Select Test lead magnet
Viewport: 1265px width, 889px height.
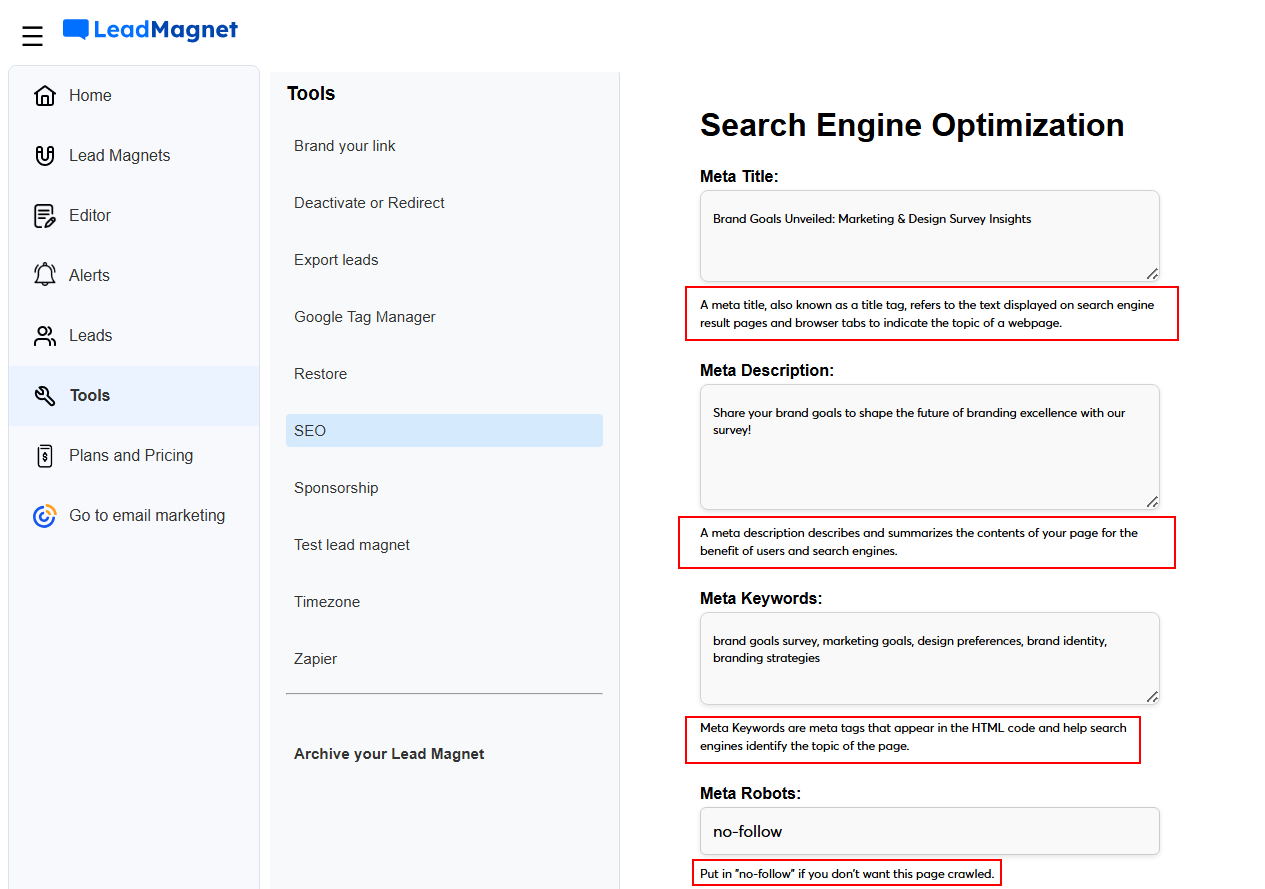coord(352,544)
